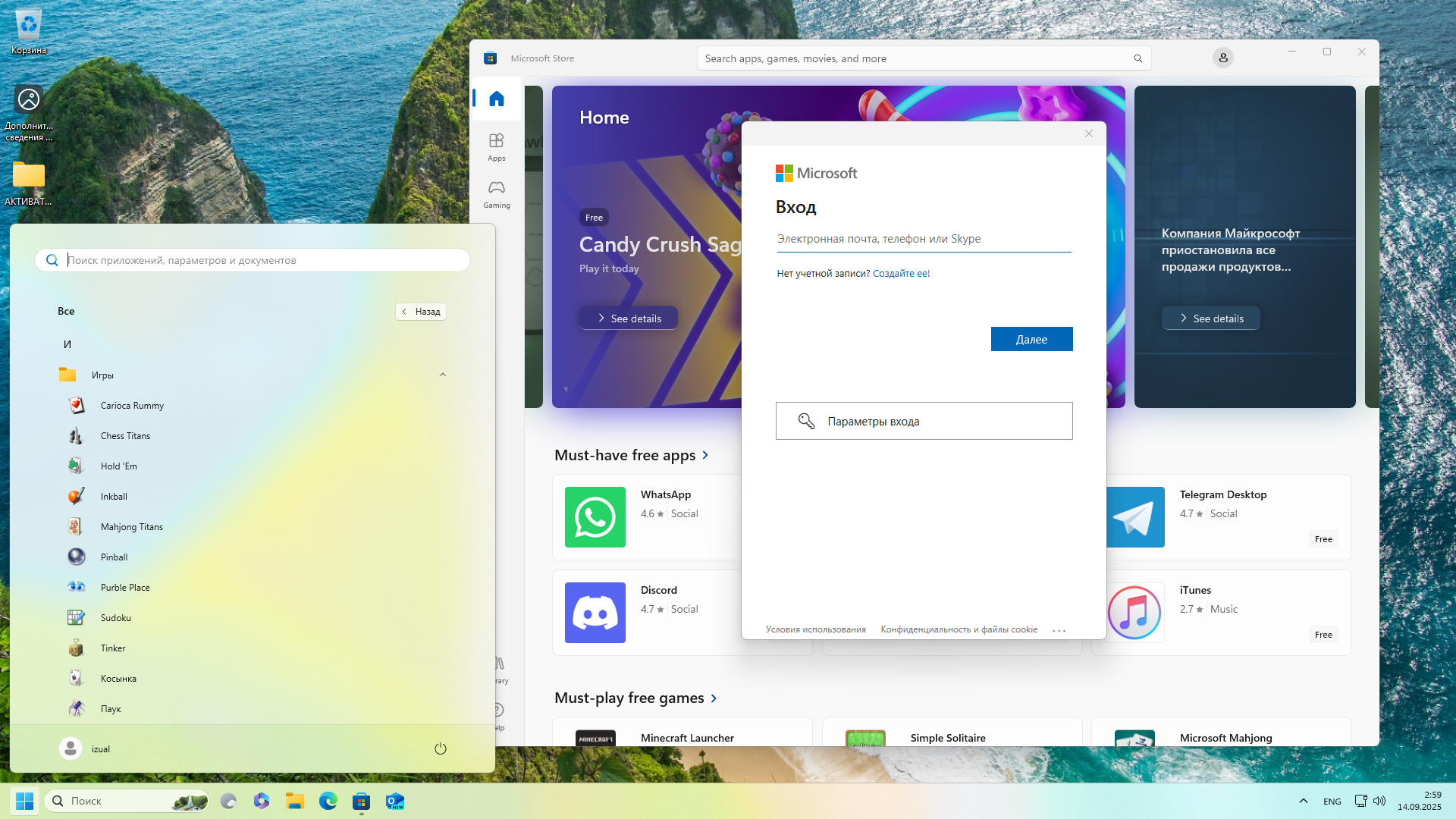Expand Must-have free apps section
The height and width of the screenshot is (819, 1456).
tap(632, 455)
